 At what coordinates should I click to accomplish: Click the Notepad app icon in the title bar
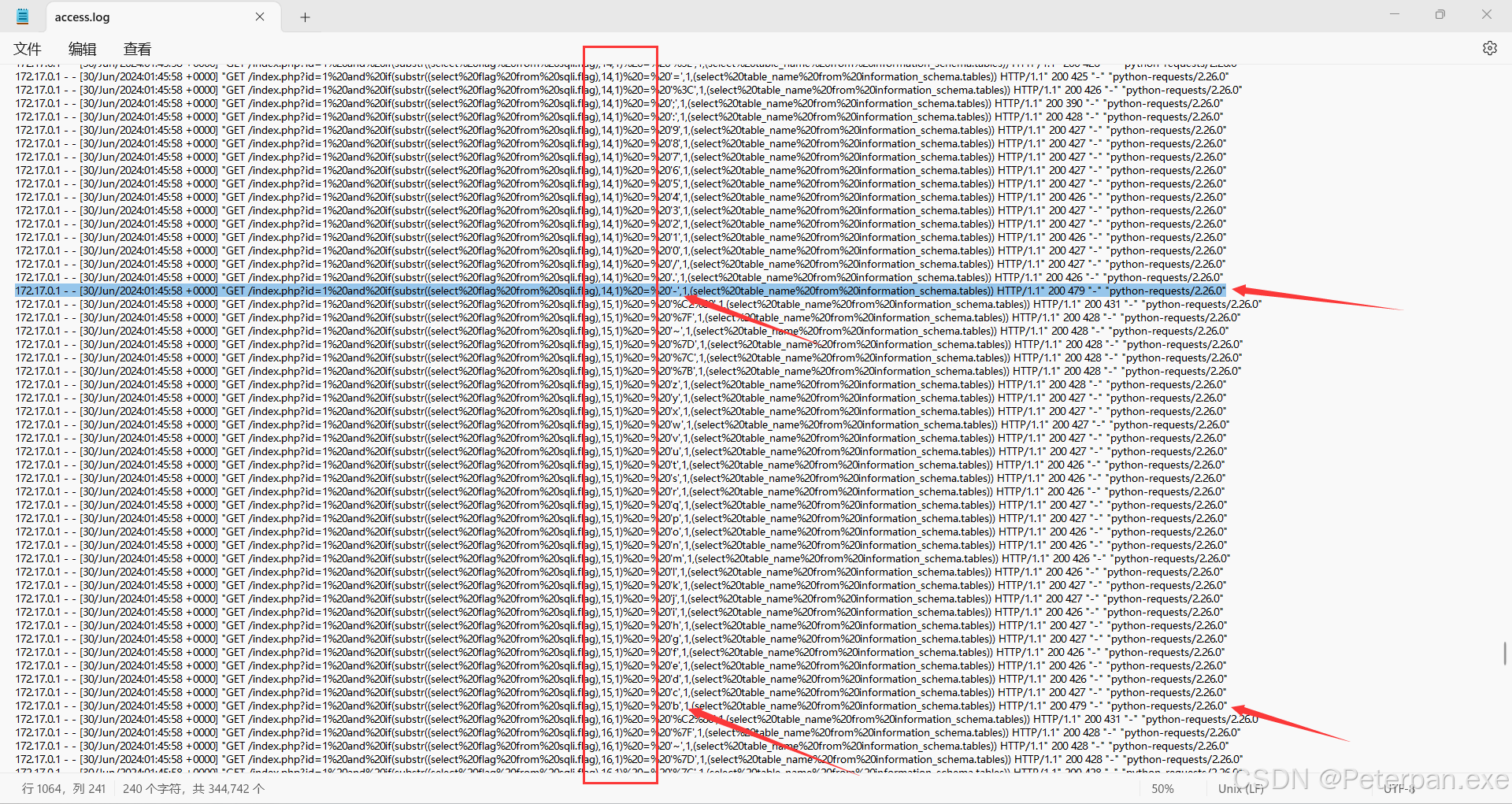pyautogui.click(x=23, y=17)
